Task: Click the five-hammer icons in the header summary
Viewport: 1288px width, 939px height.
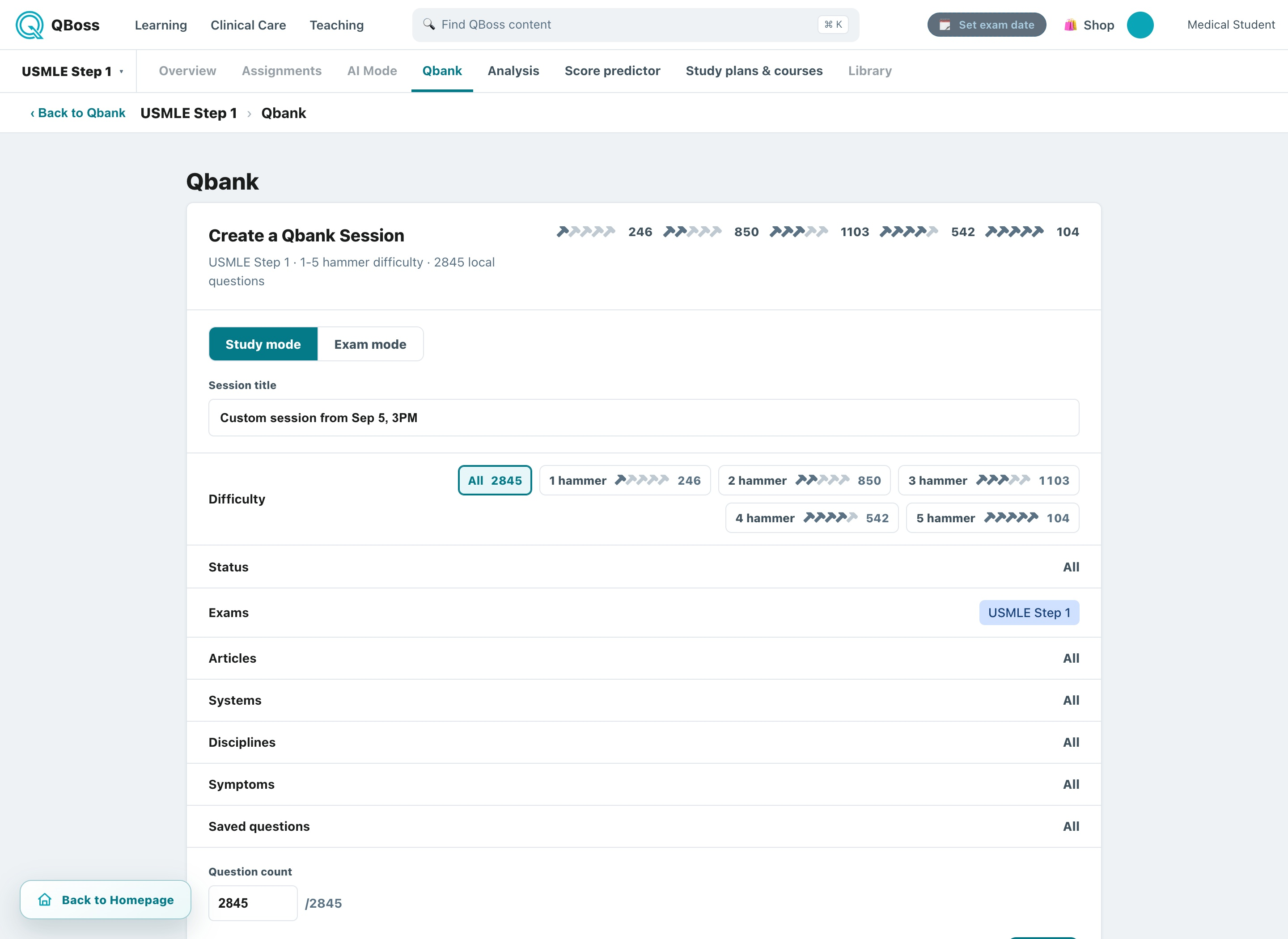Action: coord(1015,232)
